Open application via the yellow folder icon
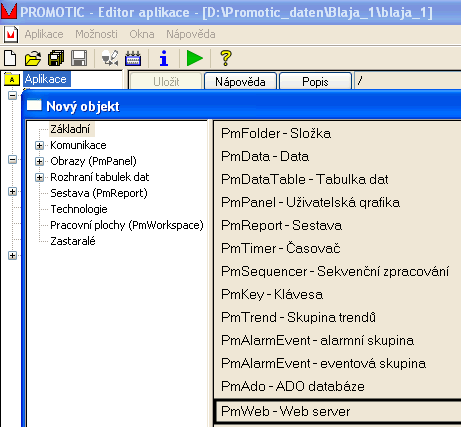Image resolution: width=461 pixels, height=427 pixels. [x=33, y=58]
